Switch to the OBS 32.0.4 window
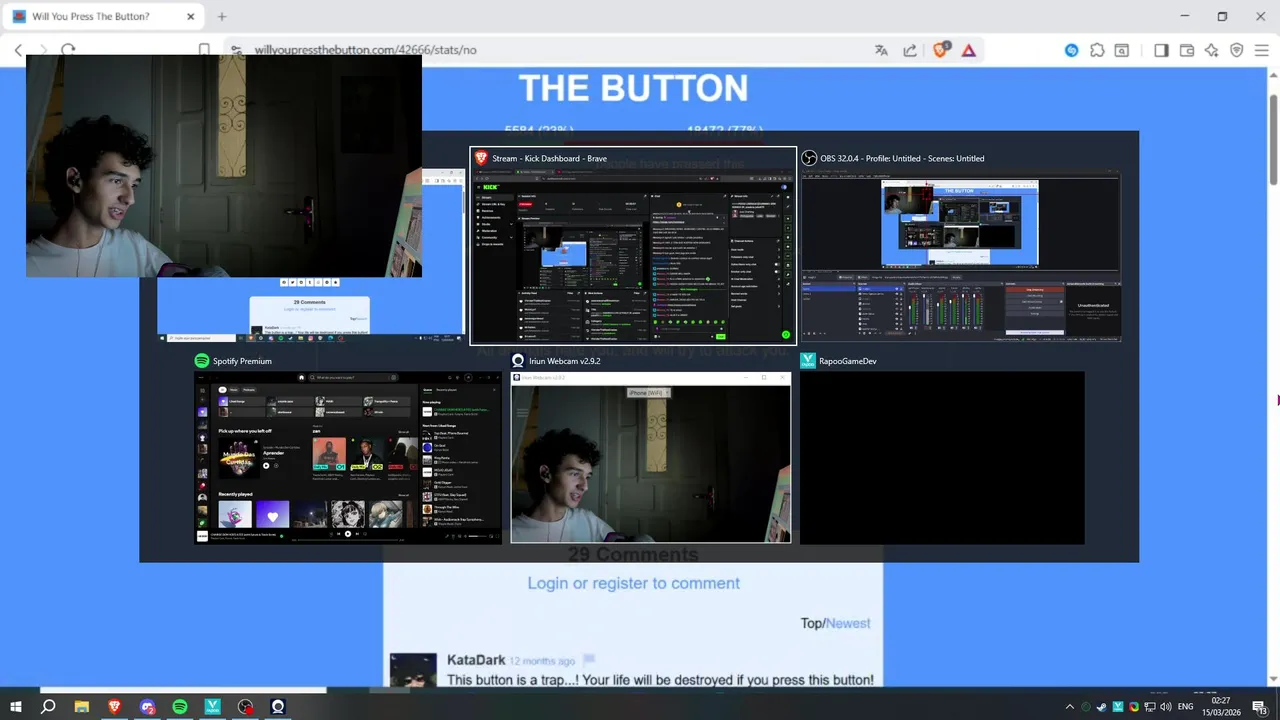Viewport: 1280px width, 720px height. [x=960, y=246]
